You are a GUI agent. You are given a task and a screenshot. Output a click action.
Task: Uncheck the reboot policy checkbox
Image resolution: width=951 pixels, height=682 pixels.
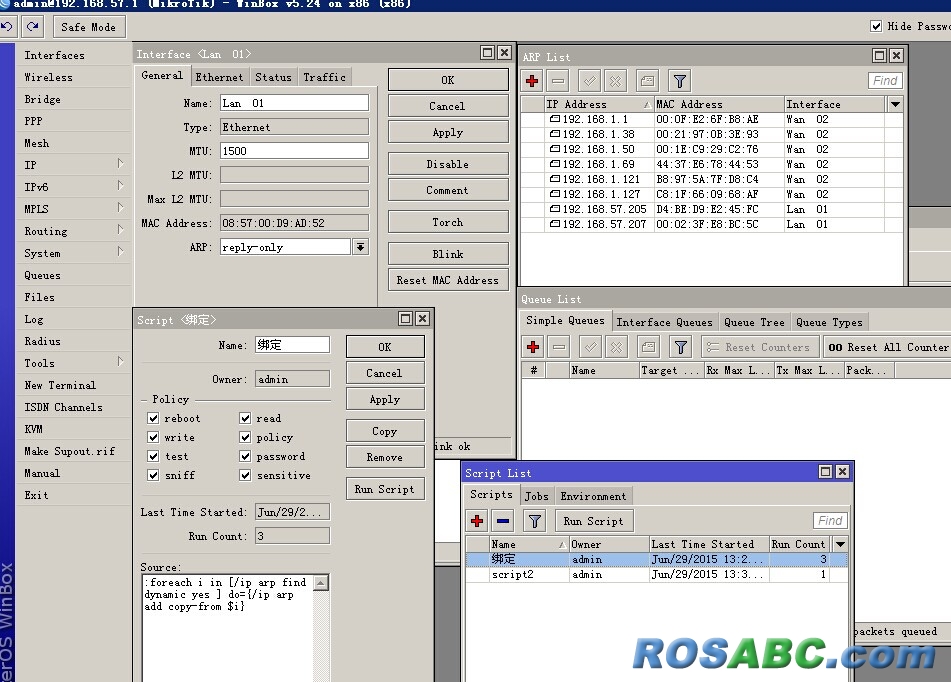[x=153, y=418]
